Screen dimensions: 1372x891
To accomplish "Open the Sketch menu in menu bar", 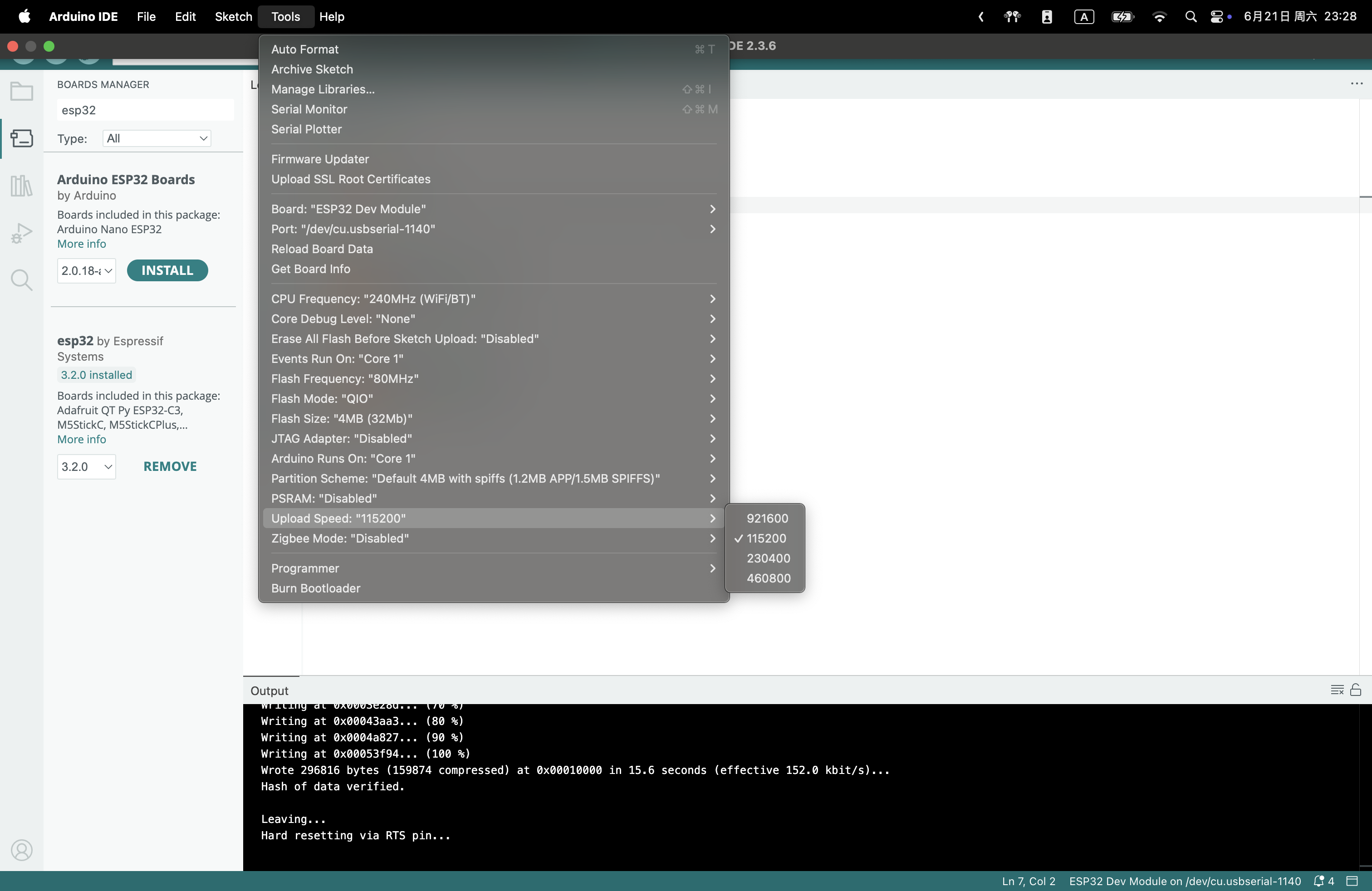I will pos(234,17).
